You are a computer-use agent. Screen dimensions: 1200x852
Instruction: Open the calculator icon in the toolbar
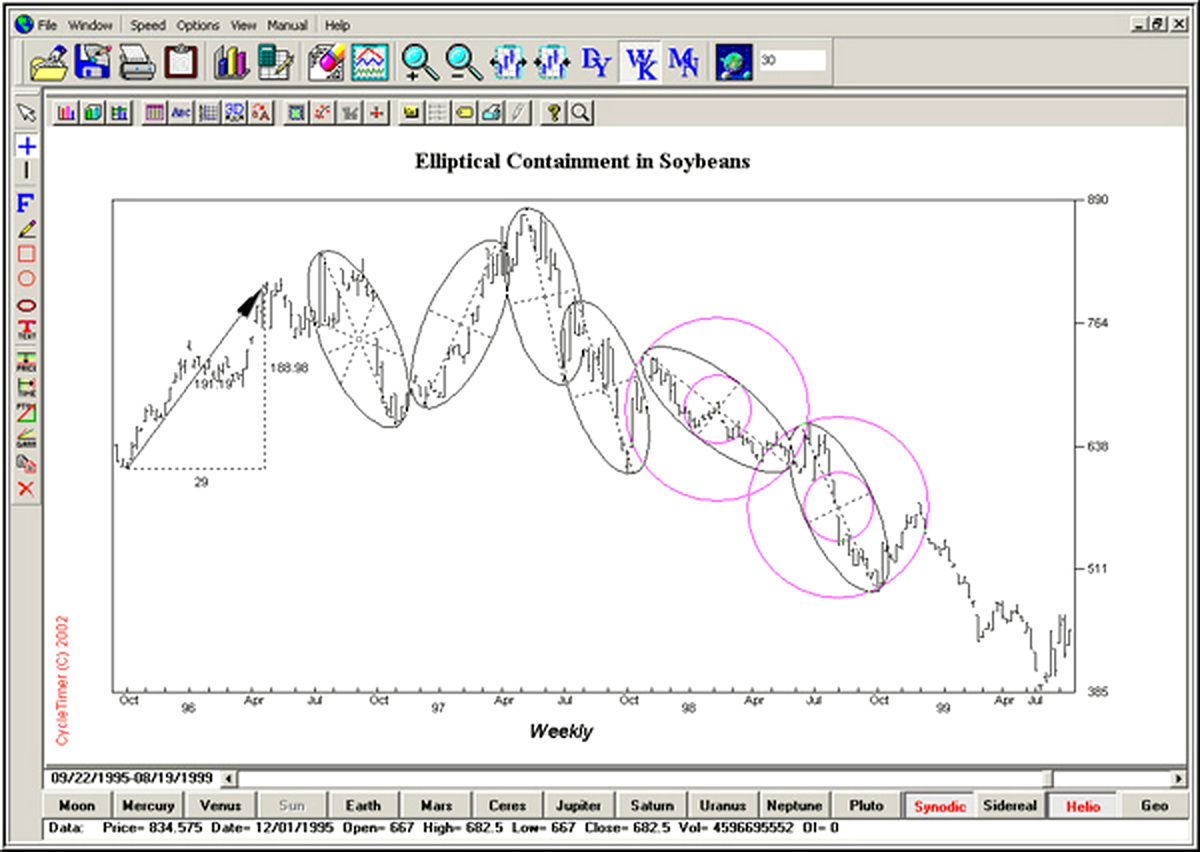(274, 62)
